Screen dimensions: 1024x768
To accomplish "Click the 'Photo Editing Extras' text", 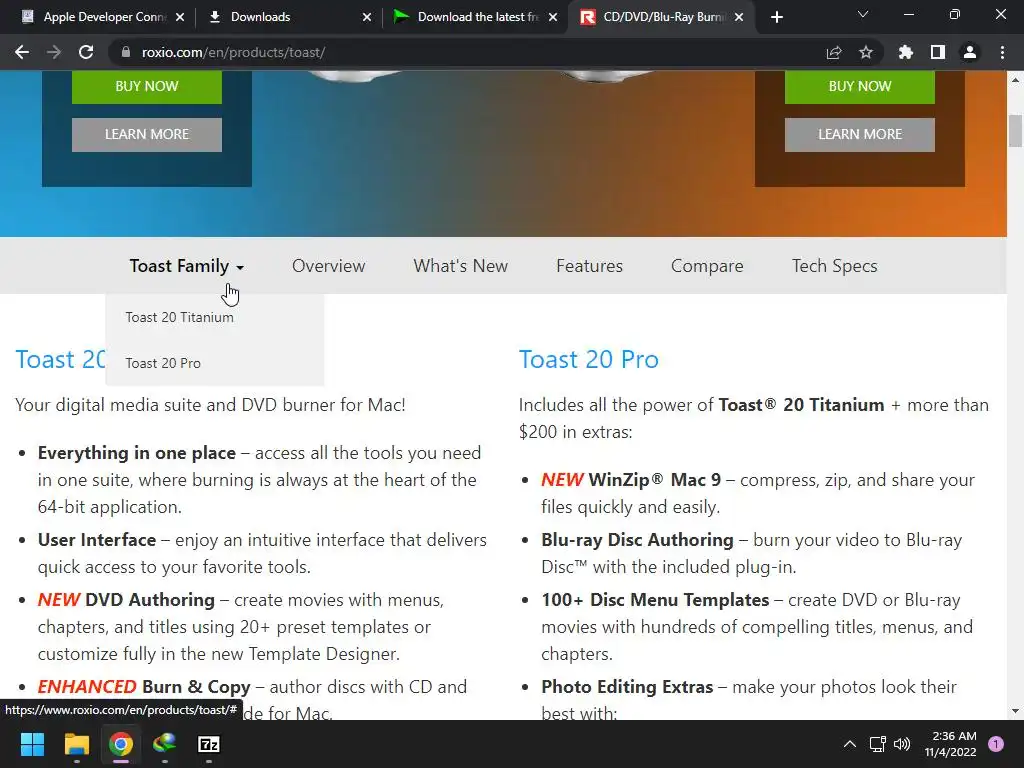I will 627,687.
